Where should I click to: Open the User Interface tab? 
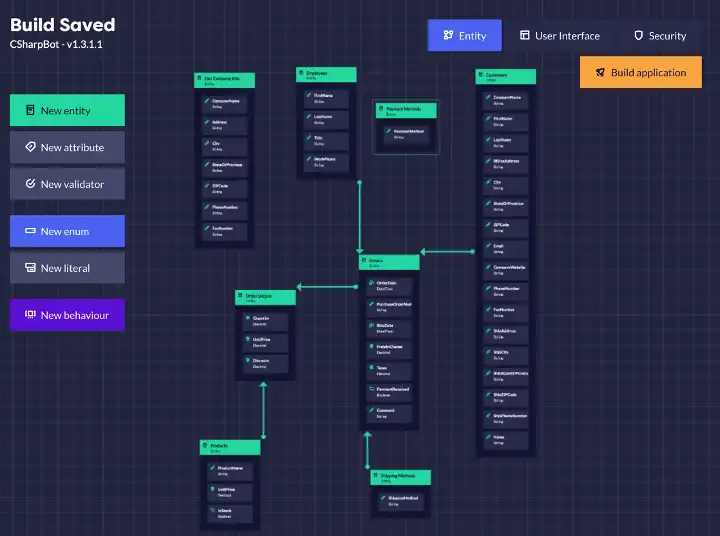pyautogui.click(x=559, y=36)
